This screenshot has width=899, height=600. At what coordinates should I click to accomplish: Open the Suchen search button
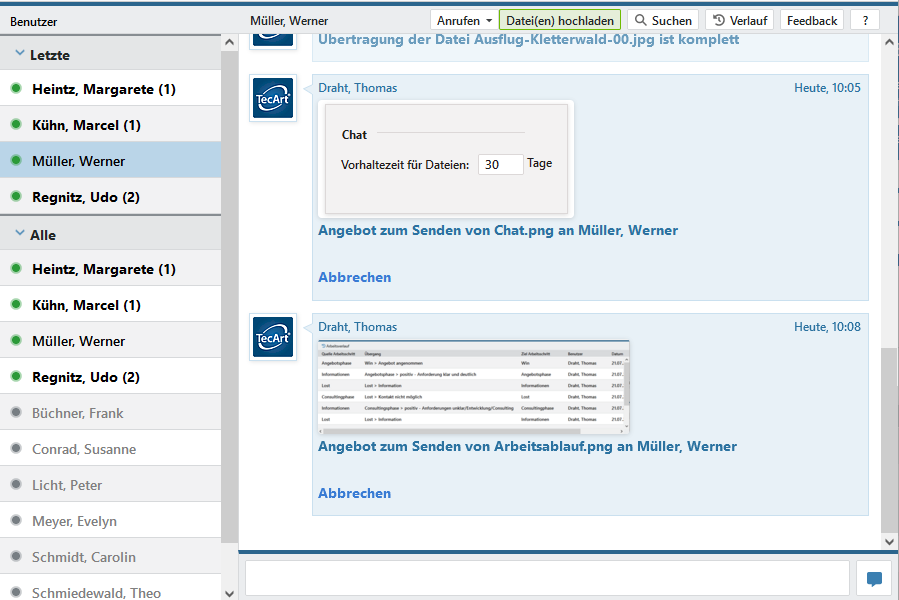(663, 20)
